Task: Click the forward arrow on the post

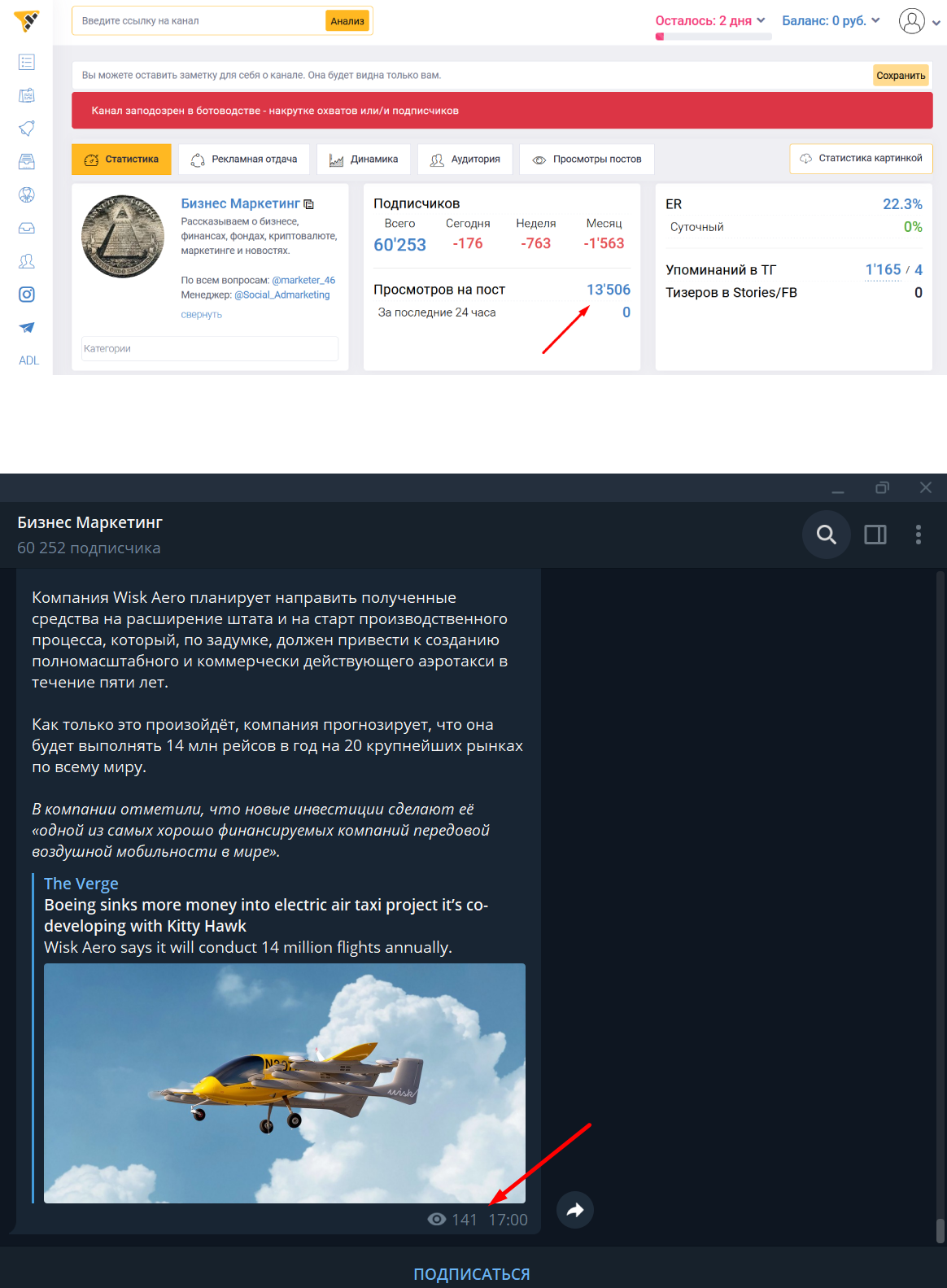Action: pos(575,1210)
